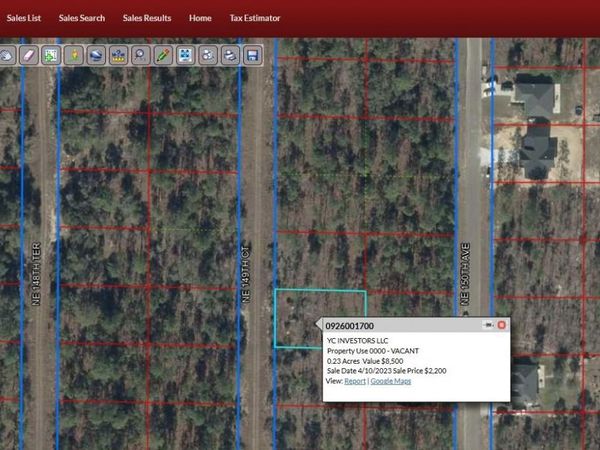Choose the green pencil draw tool
The height and width of the screenshot is (450, 600).
tap(163, 55)
